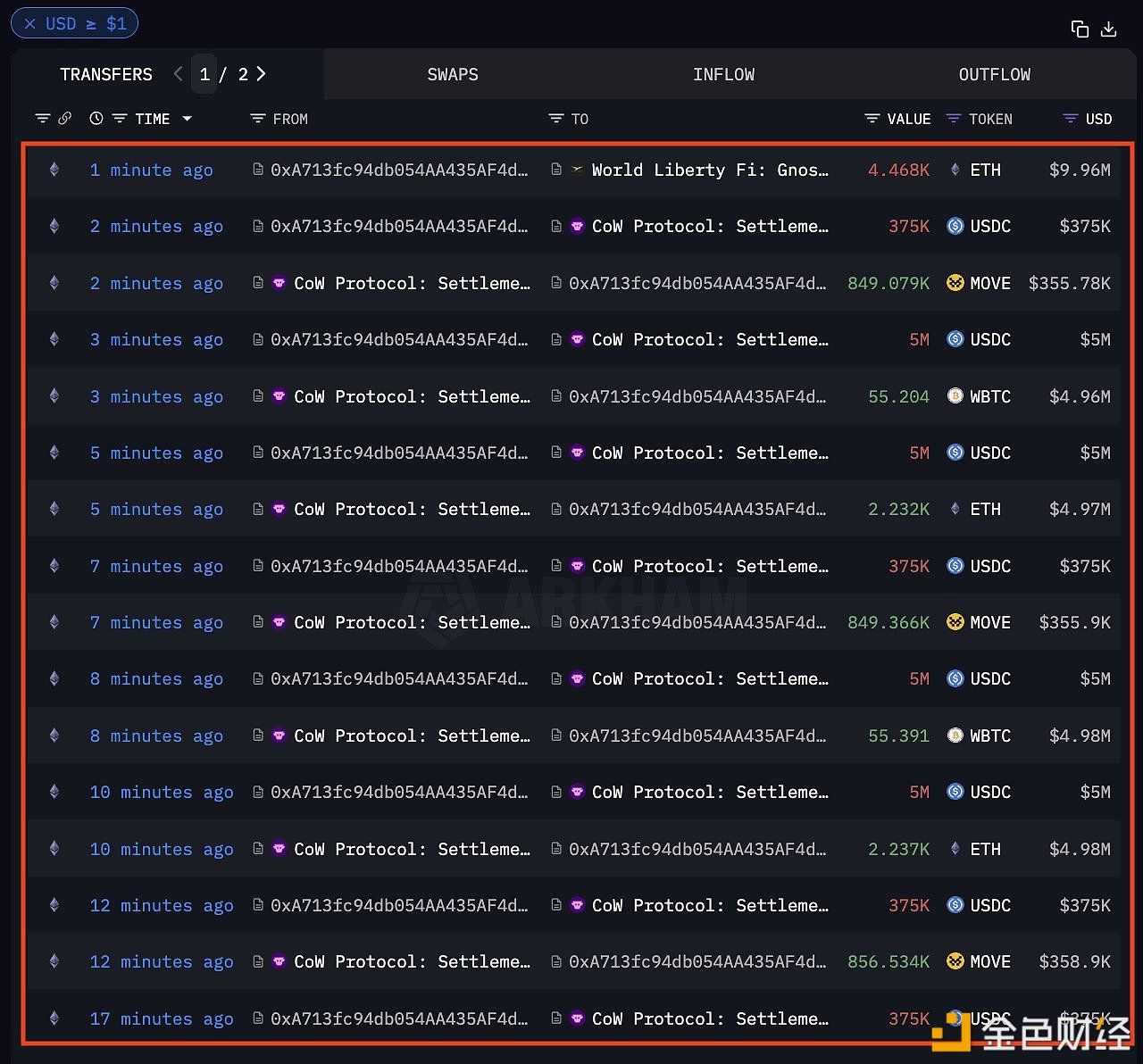Screen dimensions: 1143x1064
Task: Click the $355.78K USD amount
Action: [x=1070, y=283]
